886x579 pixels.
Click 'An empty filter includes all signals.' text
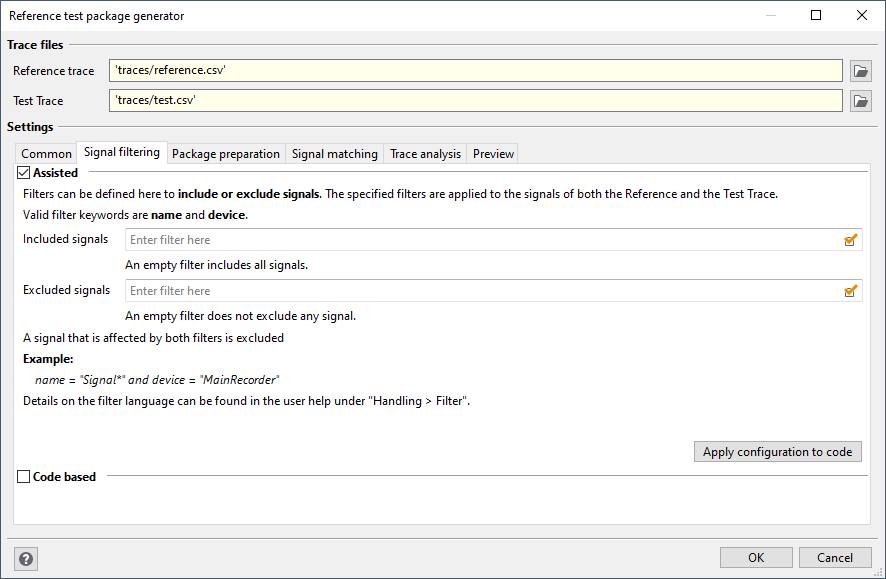coord(216,265)
